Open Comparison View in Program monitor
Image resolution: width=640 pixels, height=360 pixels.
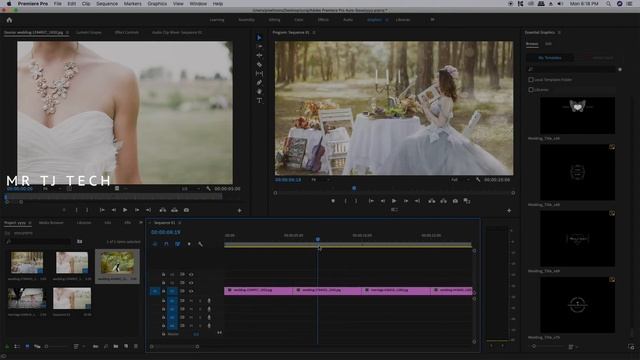tap(467, 201)
